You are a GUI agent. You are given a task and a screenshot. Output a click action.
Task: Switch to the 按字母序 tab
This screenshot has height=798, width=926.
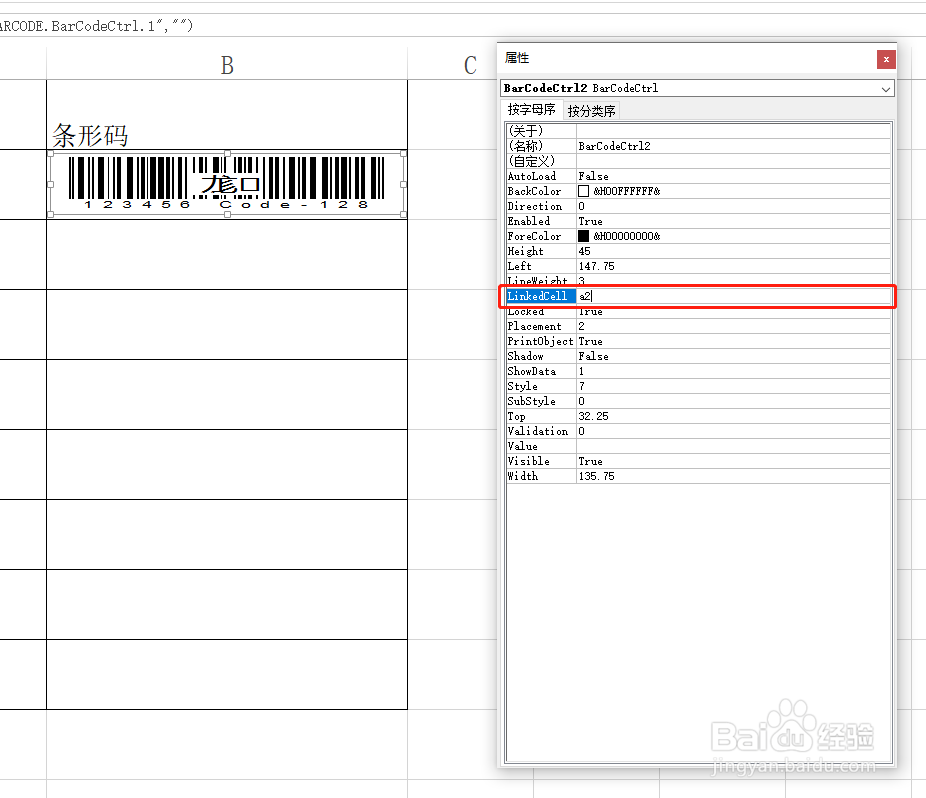(x=531, y=110)
